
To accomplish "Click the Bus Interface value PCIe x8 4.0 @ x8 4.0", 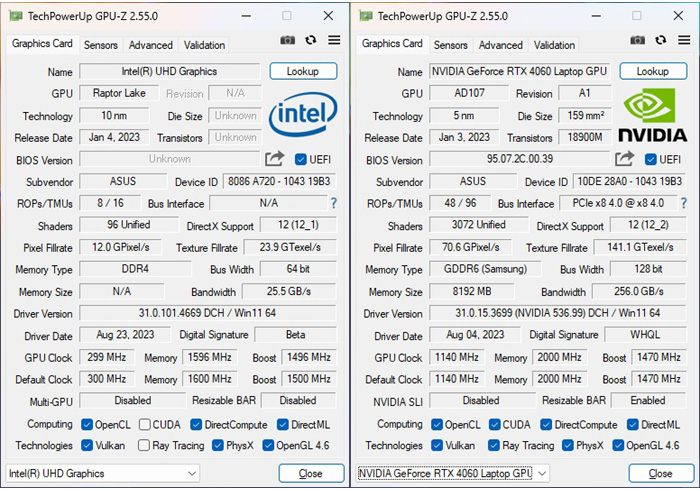I will pos(618,203).
